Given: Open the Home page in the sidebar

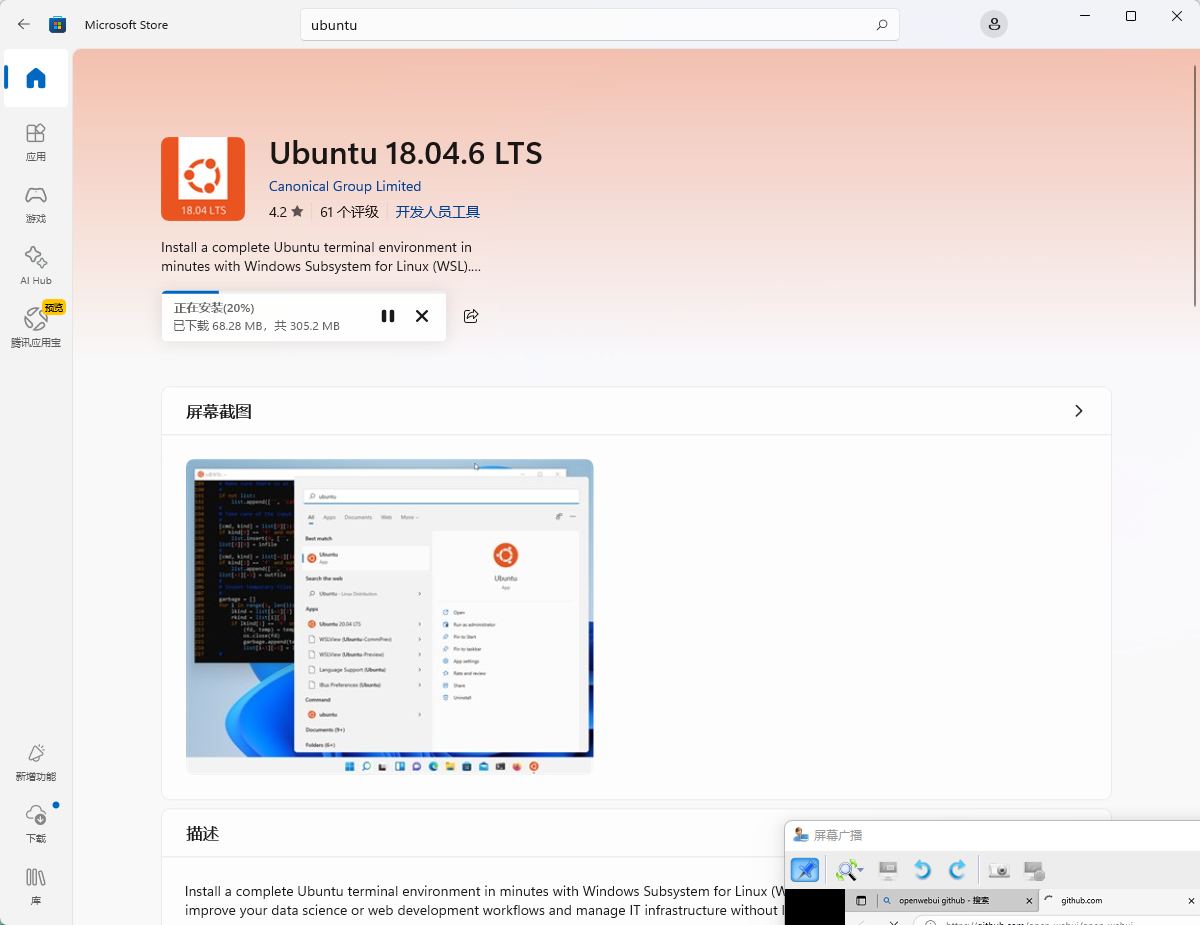Looking at the screenshot, I should (36, 78).
